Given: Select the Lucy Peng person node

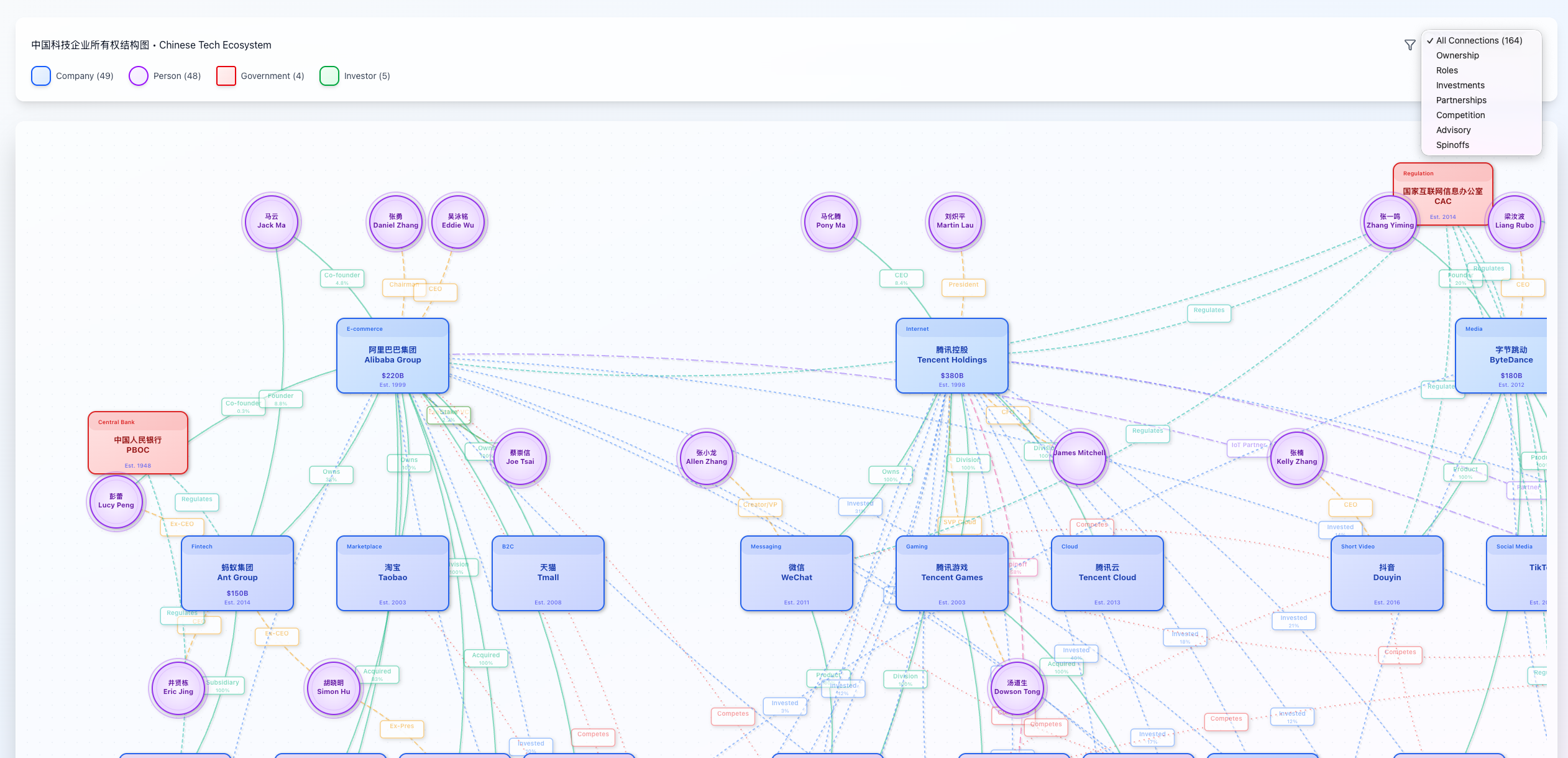Looking at the screenshot, I should coord(116,501).
